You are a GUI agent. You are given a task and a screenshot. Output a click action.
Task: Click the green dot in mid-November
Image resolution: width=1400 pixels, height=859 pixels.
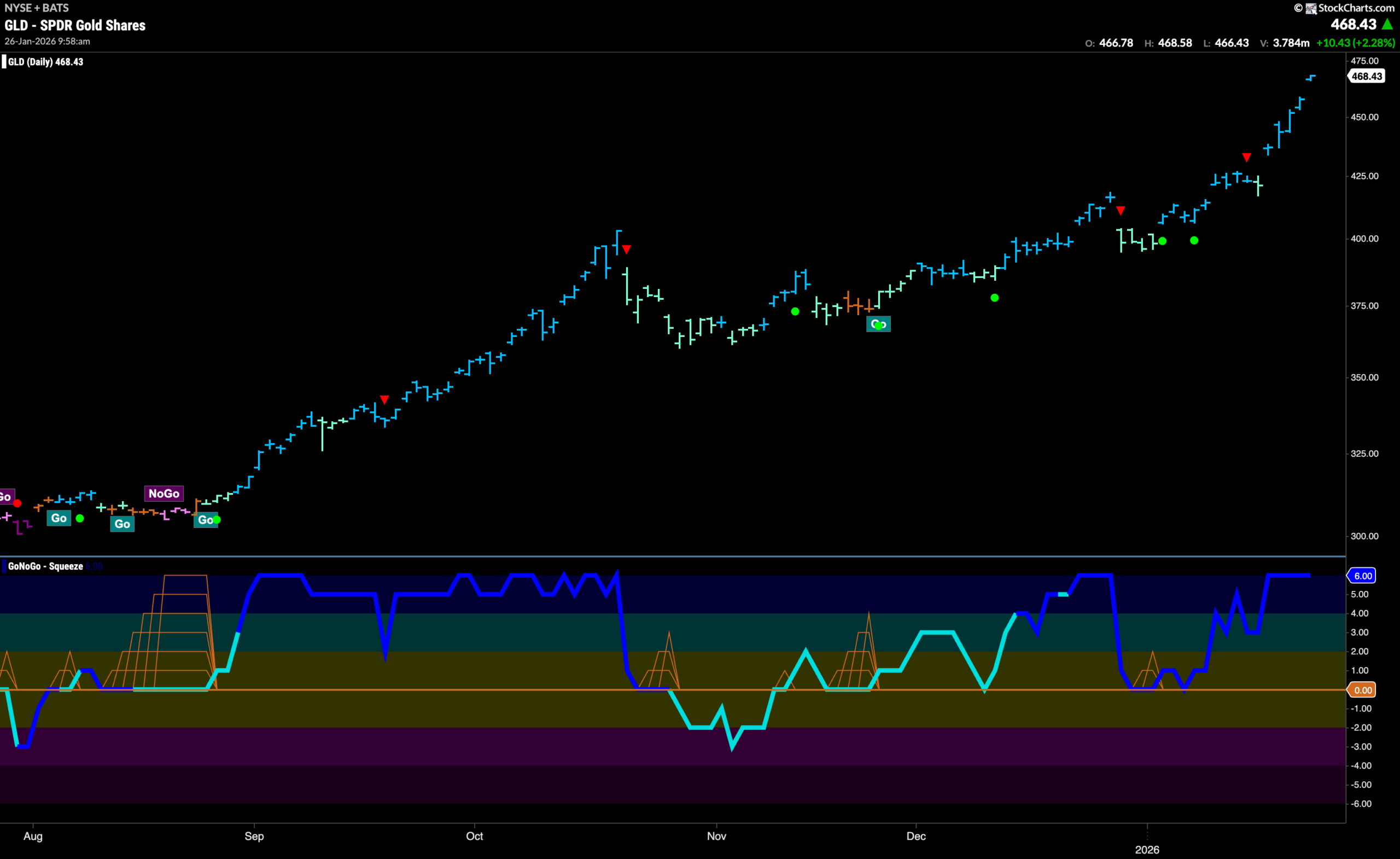795,311
